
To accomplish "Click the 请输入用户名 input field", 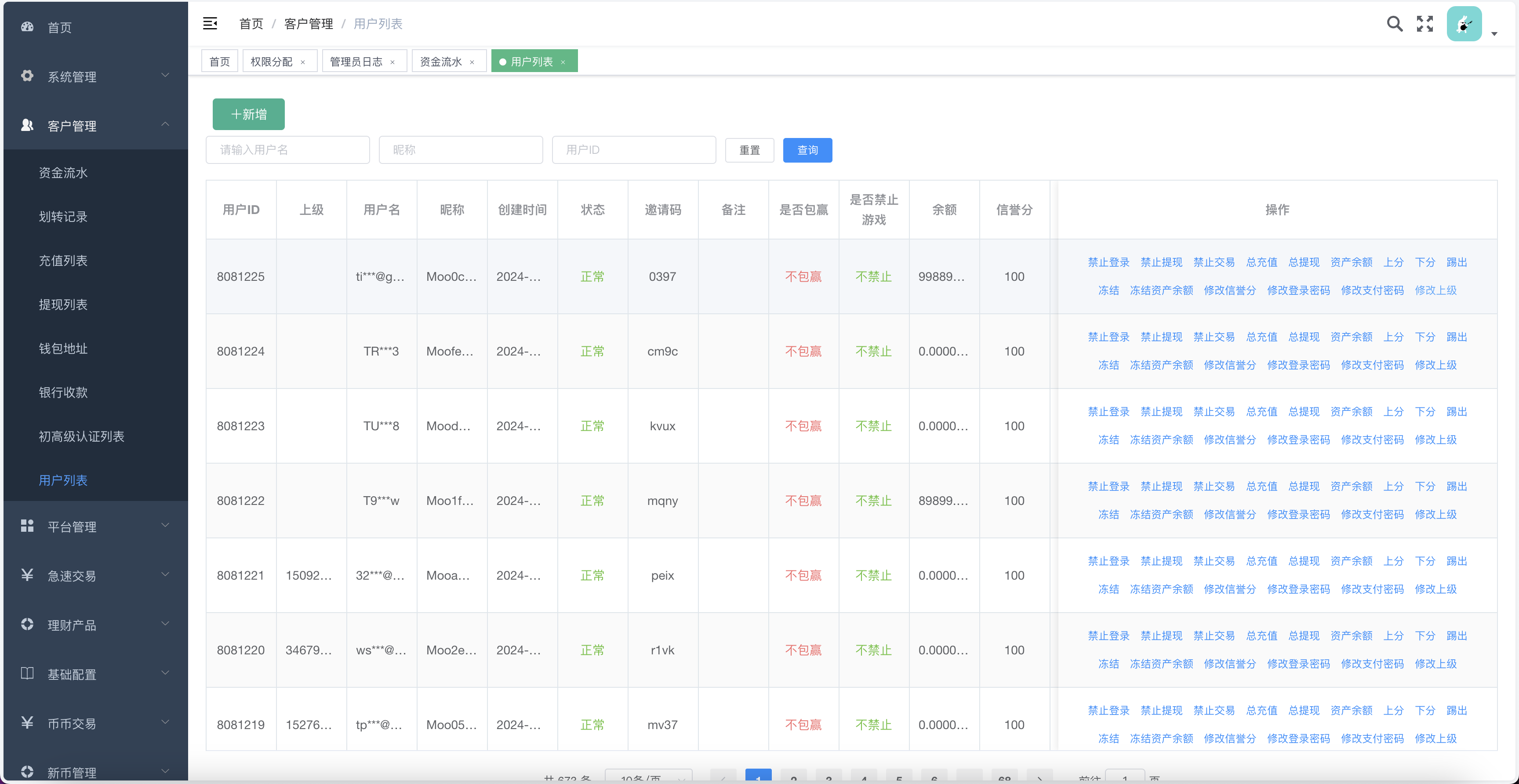I will point(288,150).
